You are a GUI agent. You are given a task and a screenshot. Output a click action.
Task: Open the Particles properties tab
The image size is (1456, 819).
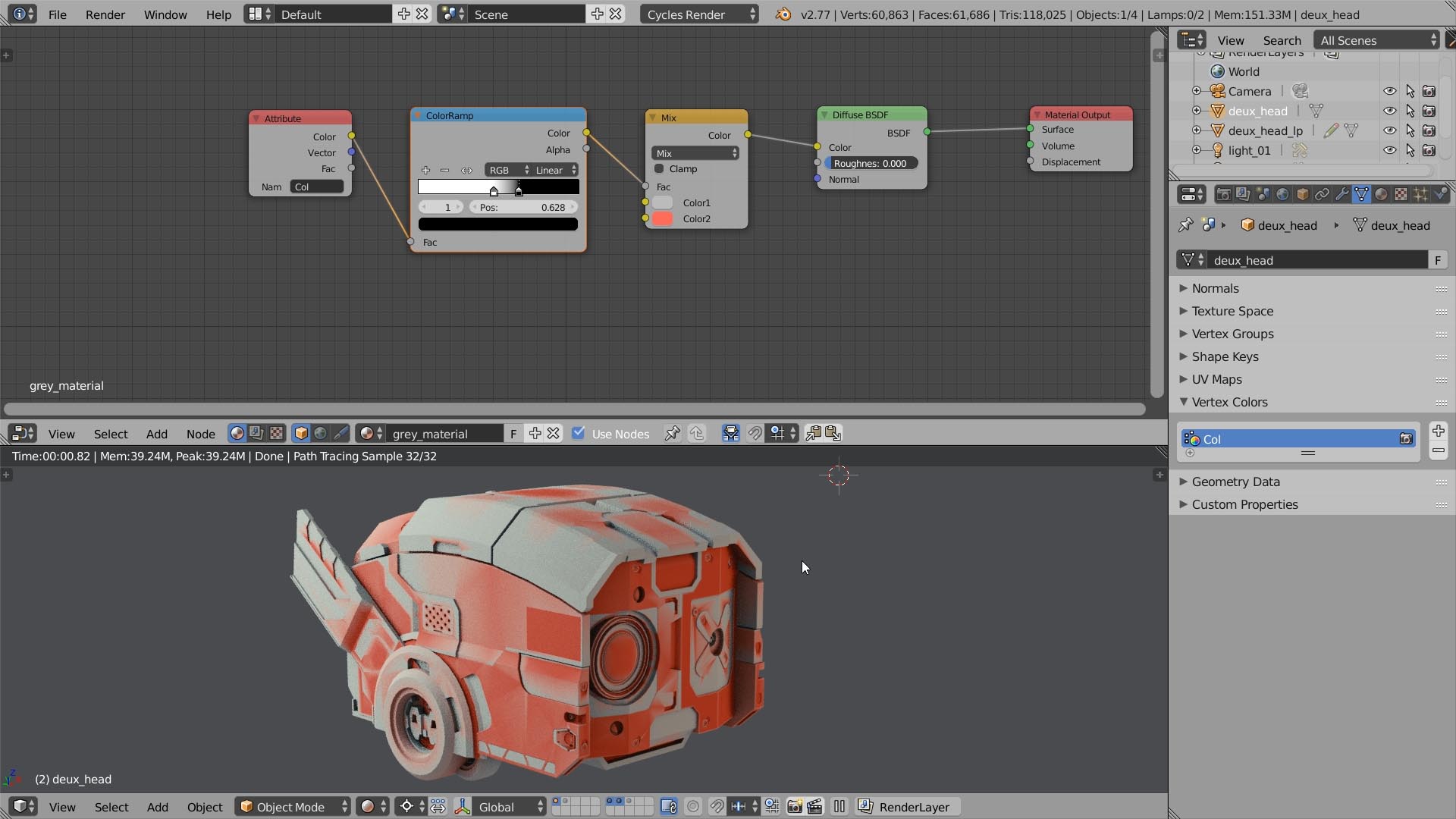point(1420,195)
